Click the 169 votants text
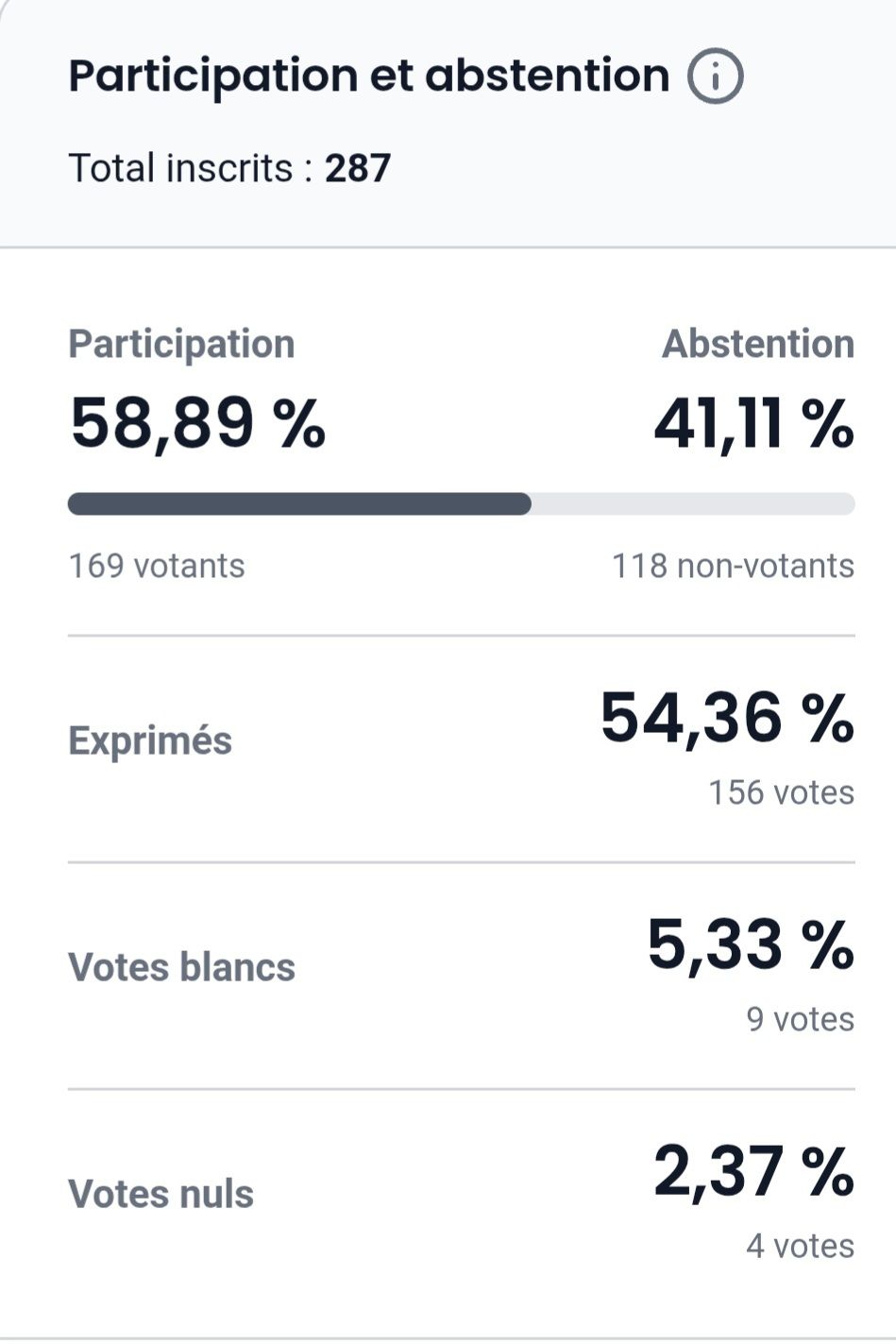The height and width of the screenshot is (1344, 896). point(157,566)
